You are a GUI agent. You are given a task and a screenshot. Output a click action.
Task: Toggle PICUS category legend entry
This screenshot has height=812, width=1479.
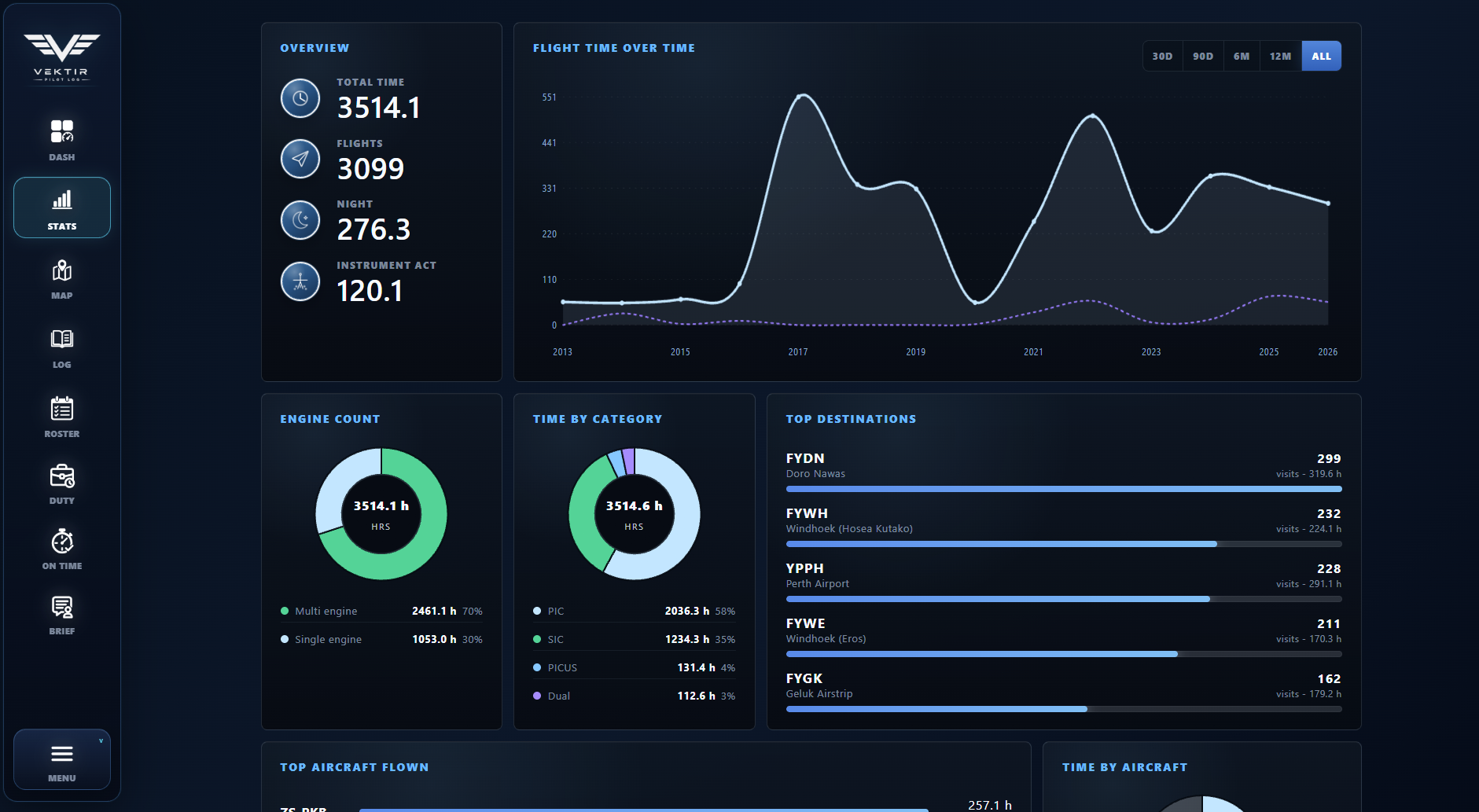pyautogui.click(x=635, y=667)
